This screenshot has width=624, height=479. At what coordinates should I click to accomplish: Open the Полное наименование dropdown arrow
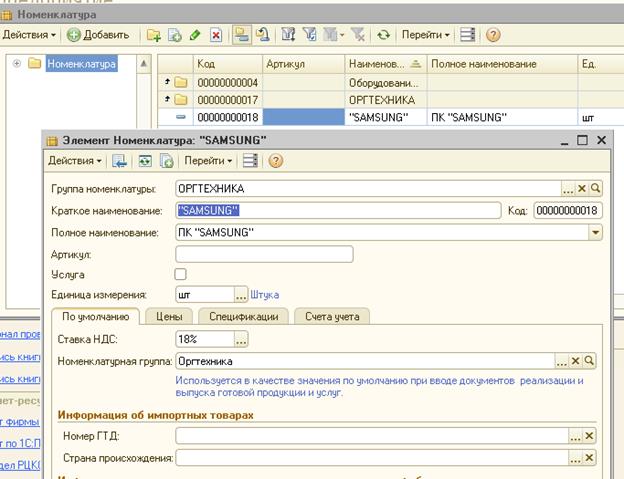(x=596, y=233)
